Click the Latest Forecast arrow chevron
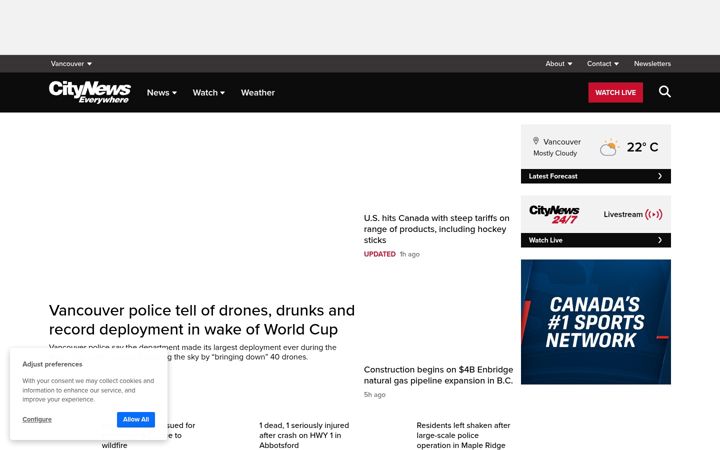This screenshot has height=450, width=720. point(660,176)
